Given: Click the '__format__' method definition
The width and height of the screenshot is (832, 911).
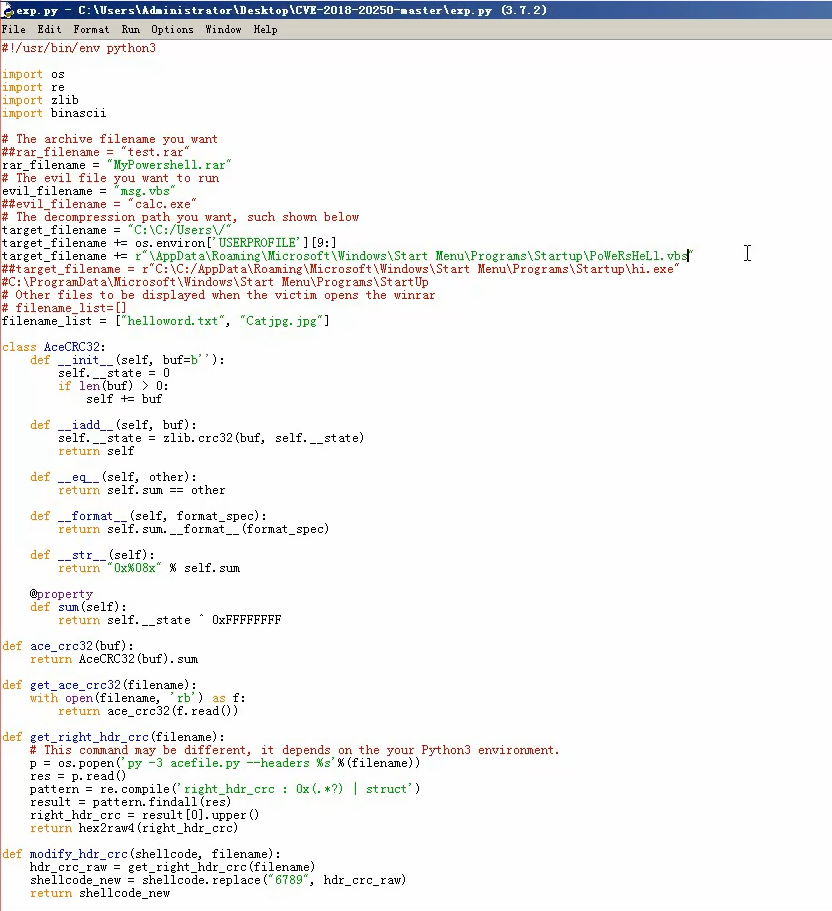Looking at the screenshot, I should pos(149,516).
